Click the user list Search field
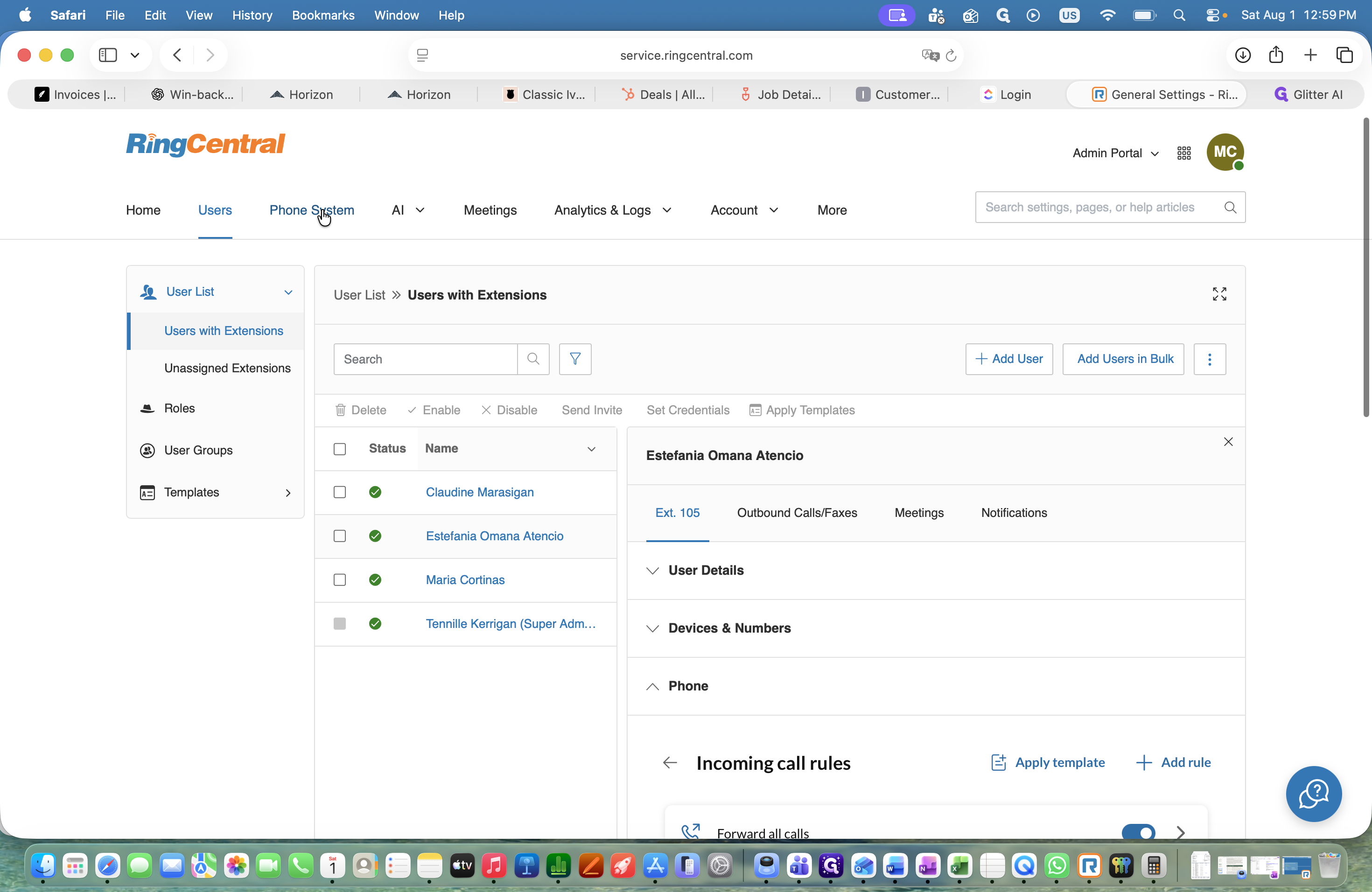The image size is (1372, 892). (426, 359)
